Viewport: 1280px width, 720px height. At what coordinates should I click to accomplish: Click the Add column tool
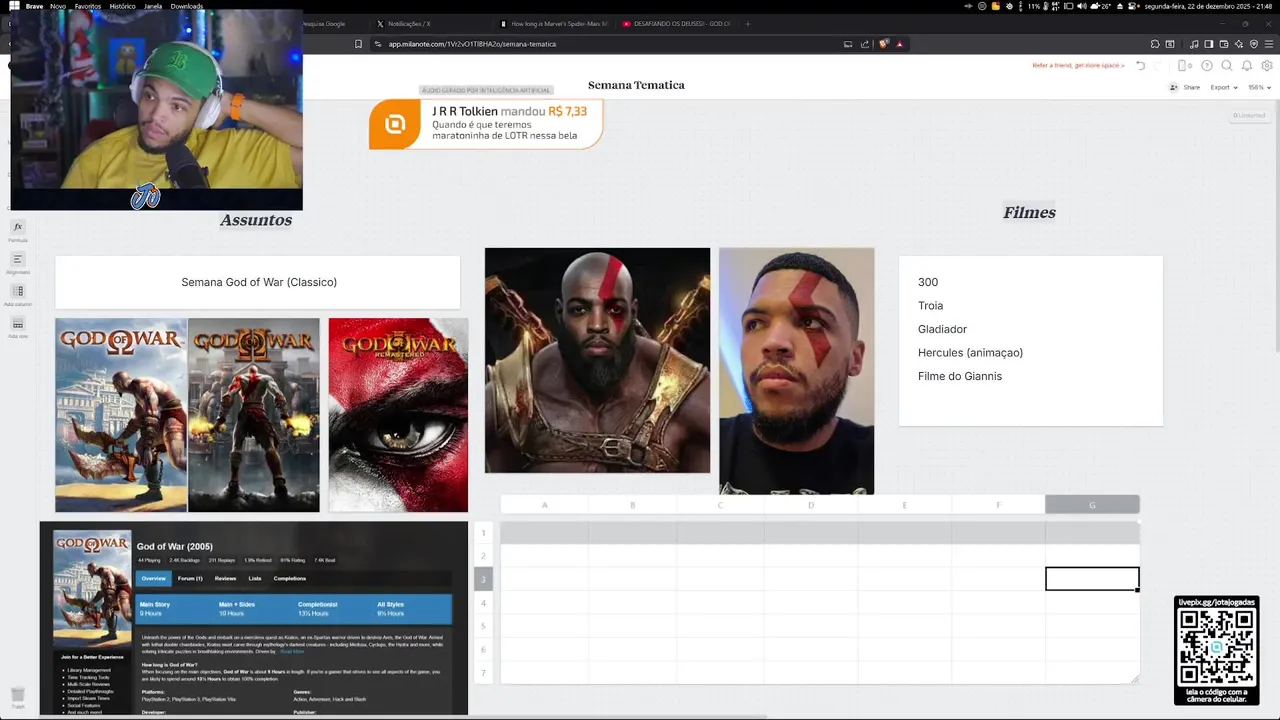pyautogui.click(x=18, y=294)
